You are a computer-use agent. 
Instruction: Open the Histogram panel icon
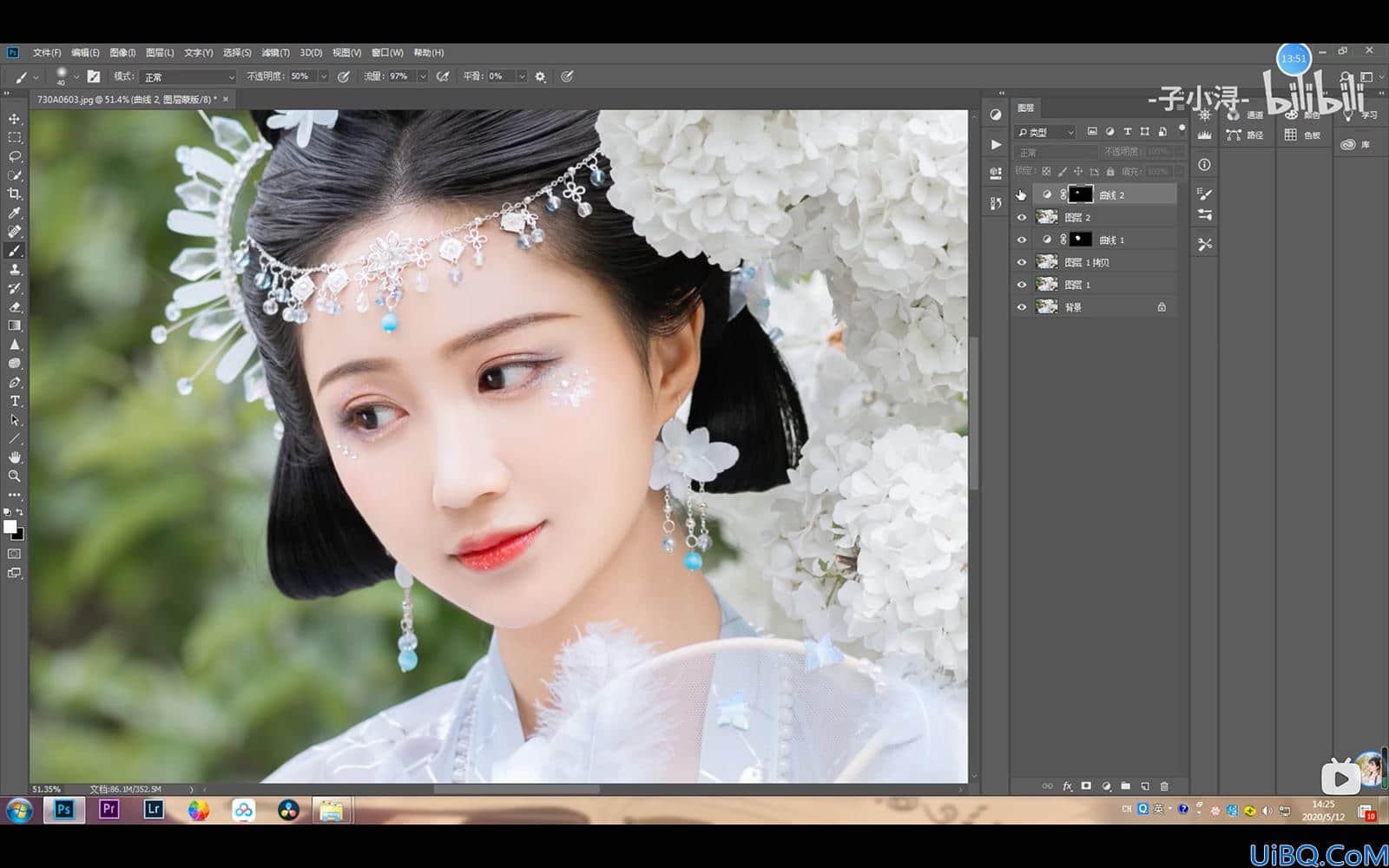pyautogui.click(x=1204, y=135)
